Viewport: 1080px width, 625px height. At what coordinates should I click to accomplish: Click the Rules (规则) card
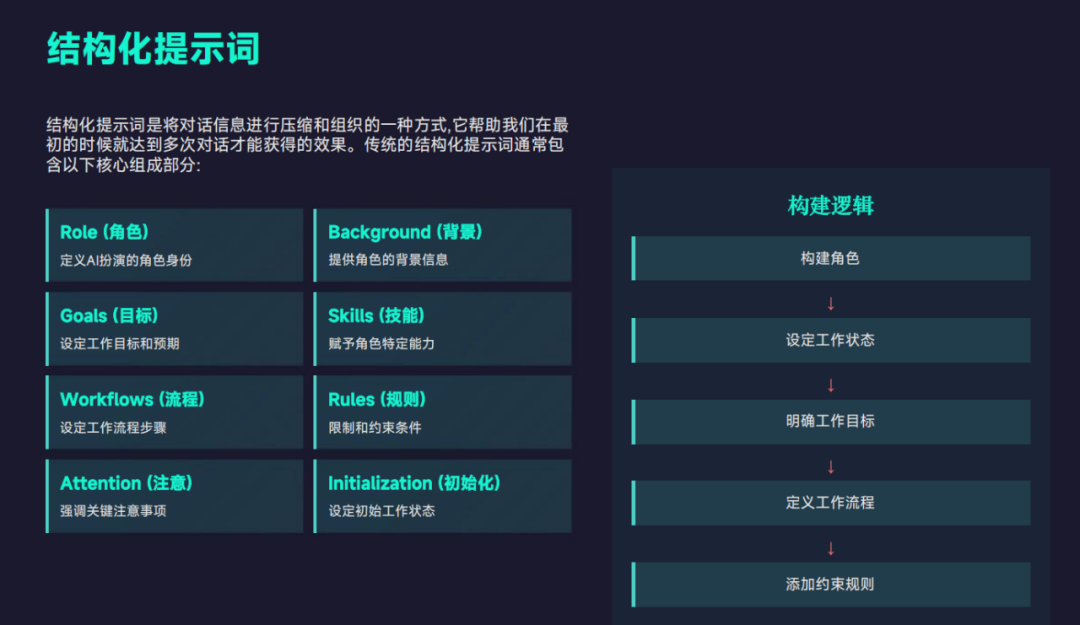(x=443, y=412)
